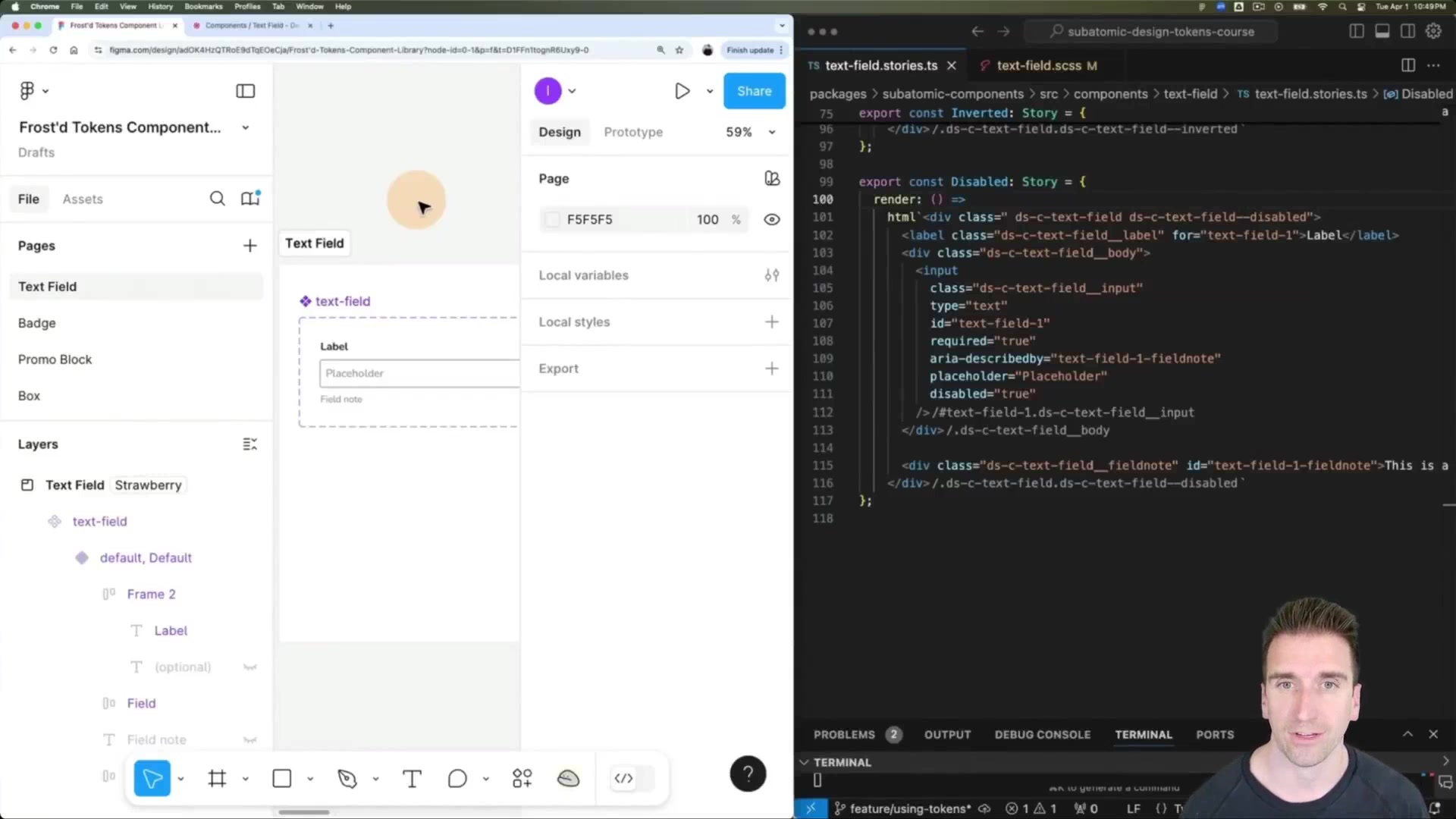The height and width of the screenshot is (819, 1456).
Task: Open the Figma help question-mark button
Action: (748, 773)
